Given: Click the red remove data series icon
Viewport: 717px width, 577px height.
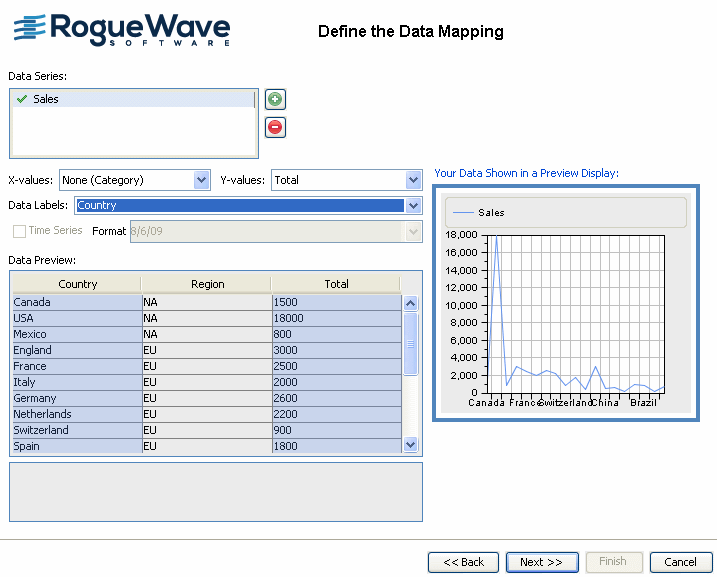Looking at the screenshot, I should (x=275, y=127).
